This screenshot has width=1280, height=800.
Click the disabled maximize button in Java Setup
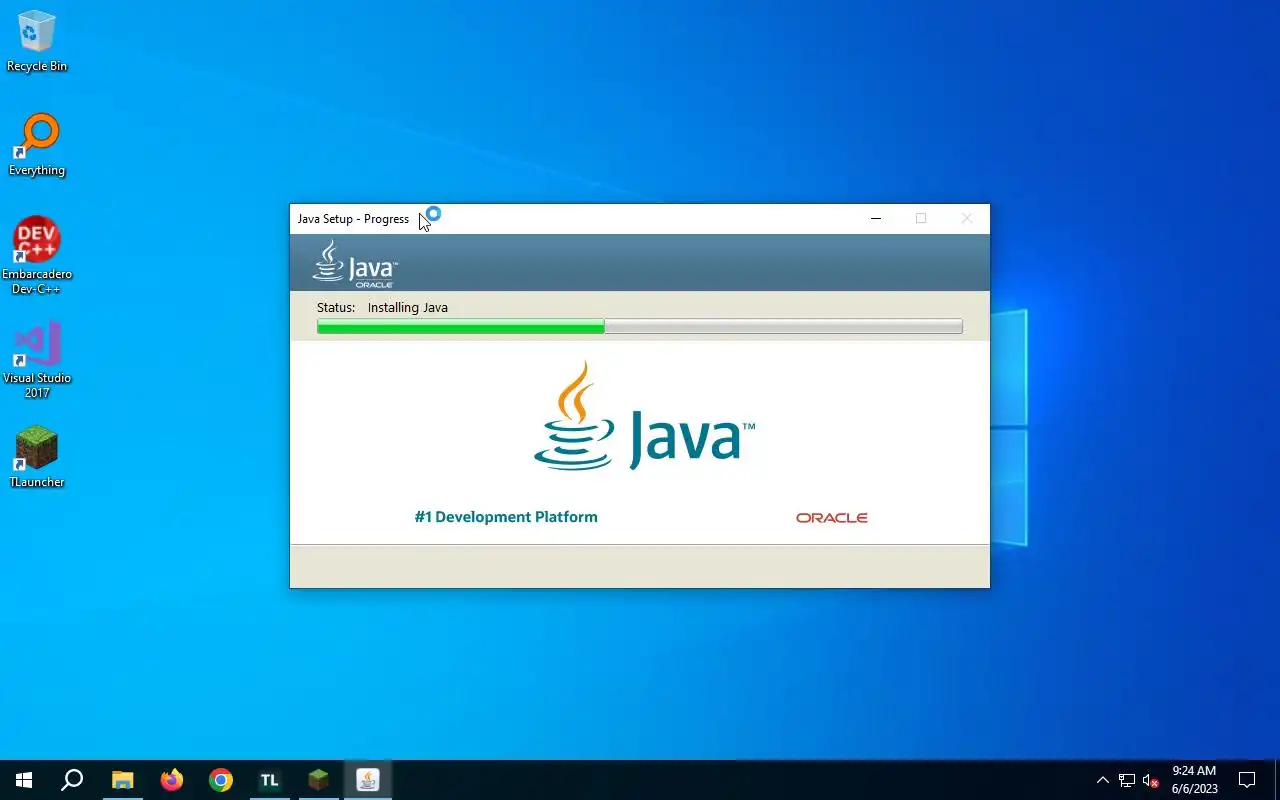click(x=921, y=219)
